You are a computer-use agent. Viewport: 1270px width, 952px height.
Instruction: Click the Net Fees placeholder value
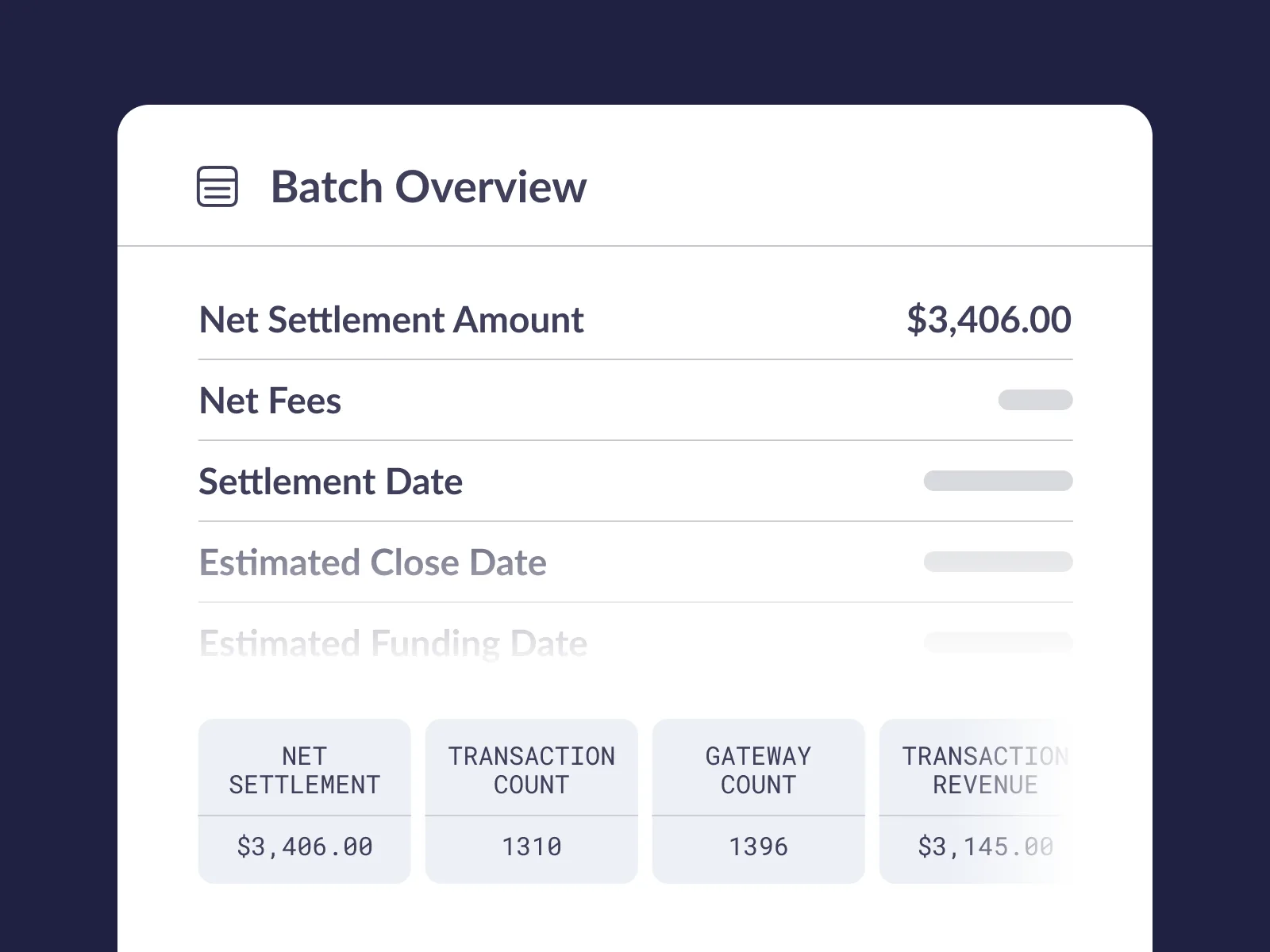(1035, 400)
